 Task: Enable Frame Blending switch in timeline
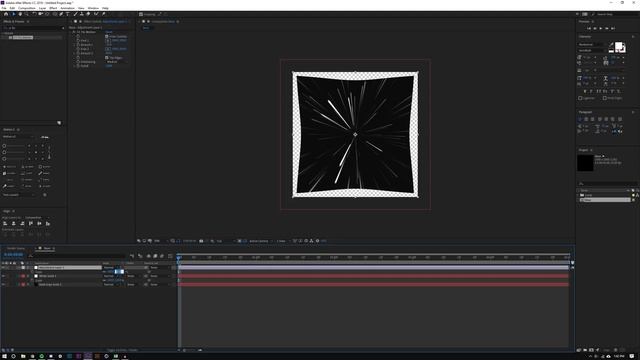(155, 256)
